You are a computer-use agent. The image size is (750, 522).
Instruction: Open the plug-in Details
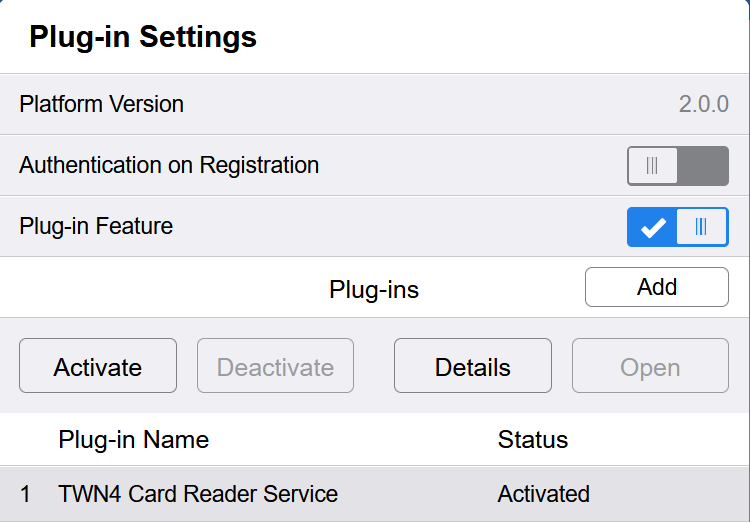click(472, 367)
